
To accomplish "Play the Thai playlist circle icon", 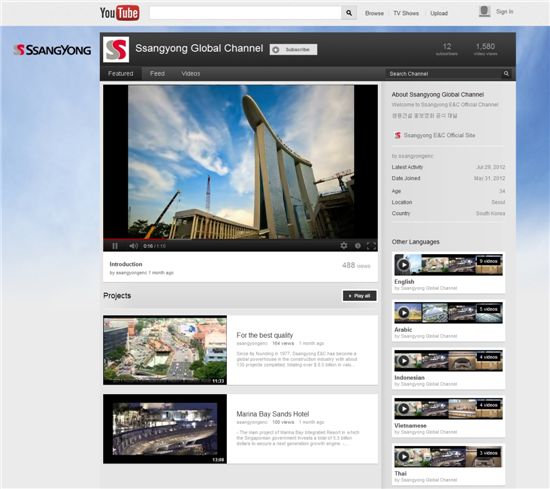I will (x=404, y=456).
